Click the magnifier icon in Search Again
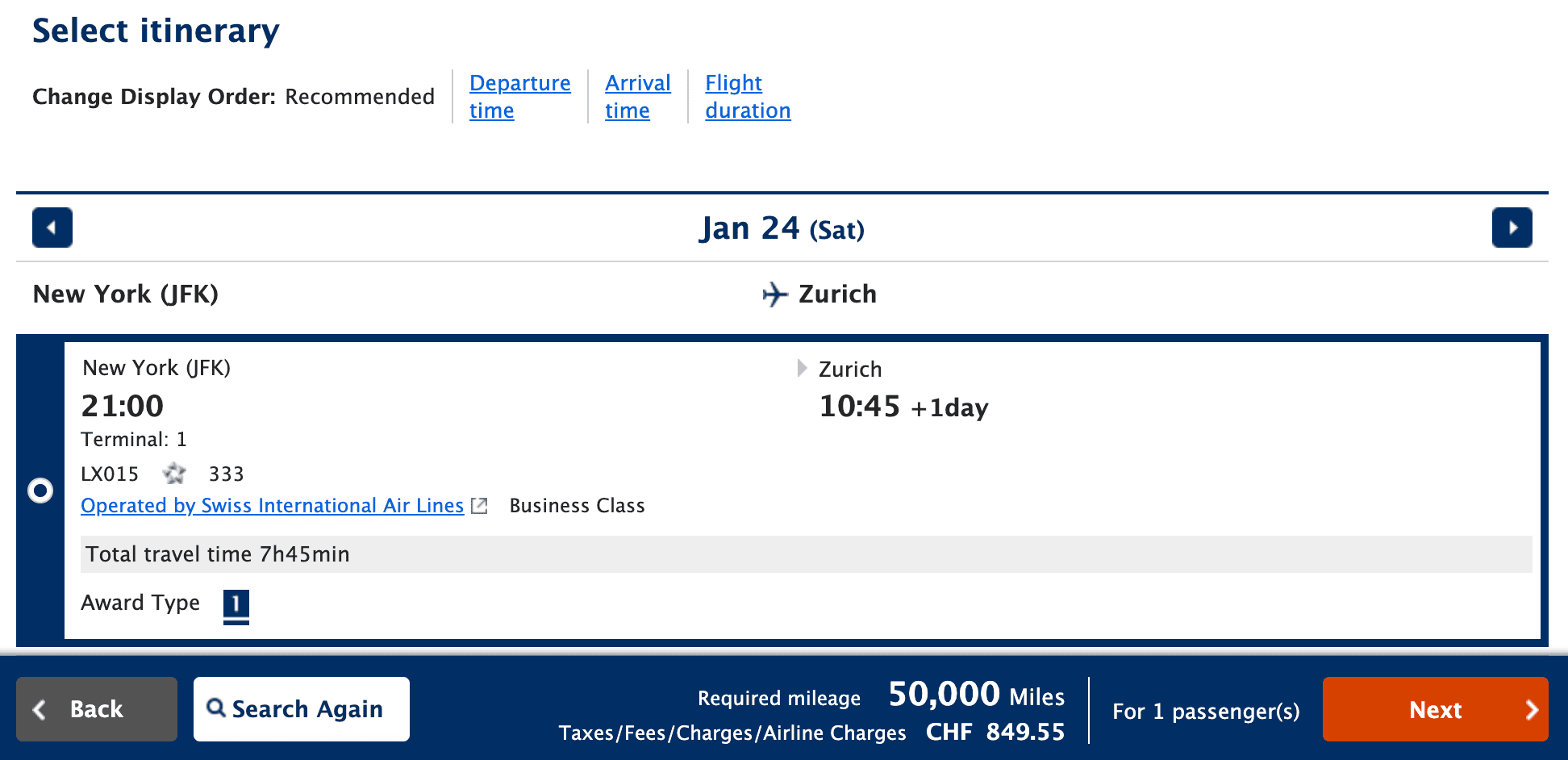The image size is (1568, 760). click(216, 708)
